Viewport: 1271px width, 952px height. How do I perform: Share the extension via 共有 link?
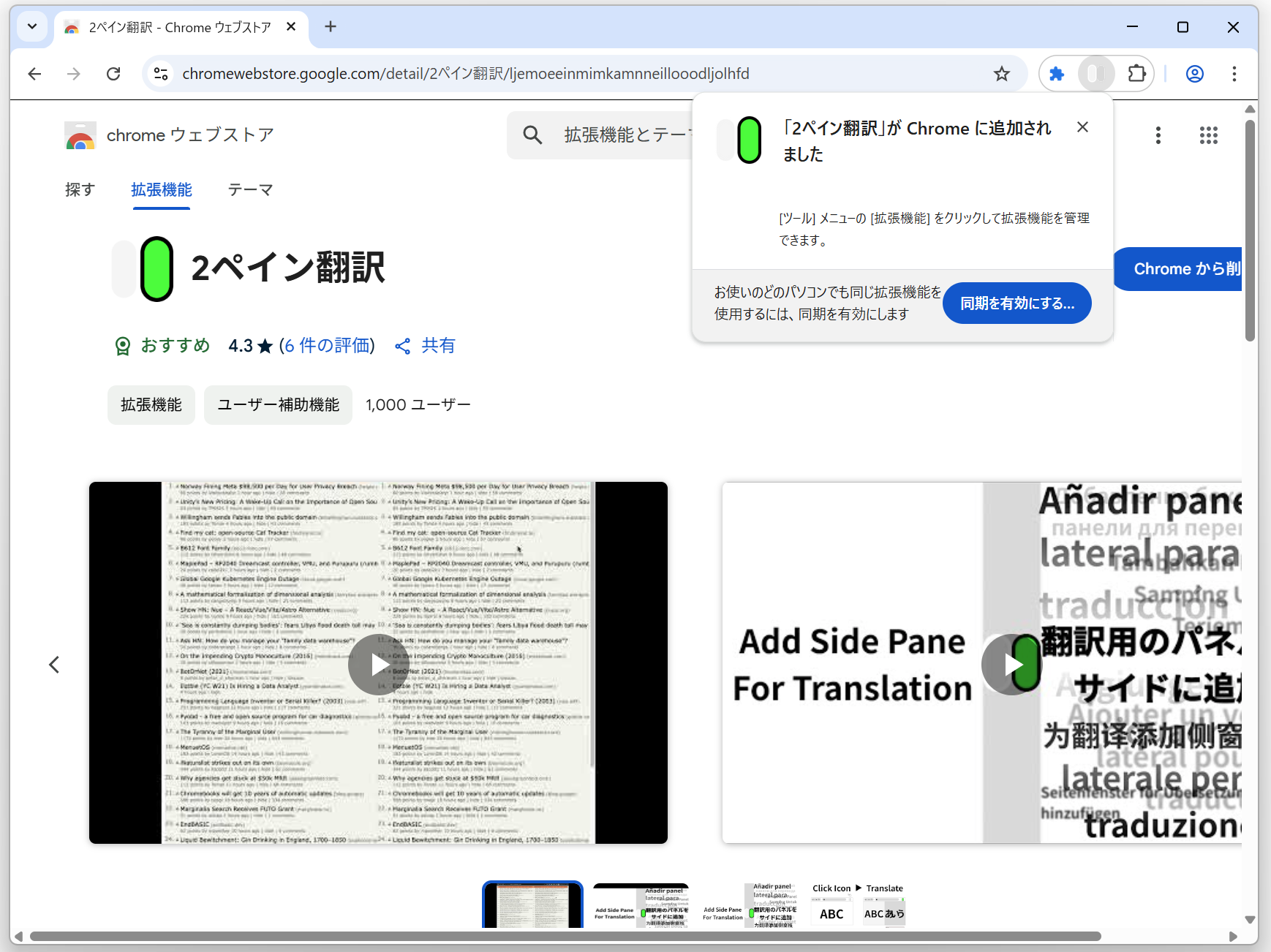(x=425, y=345)
